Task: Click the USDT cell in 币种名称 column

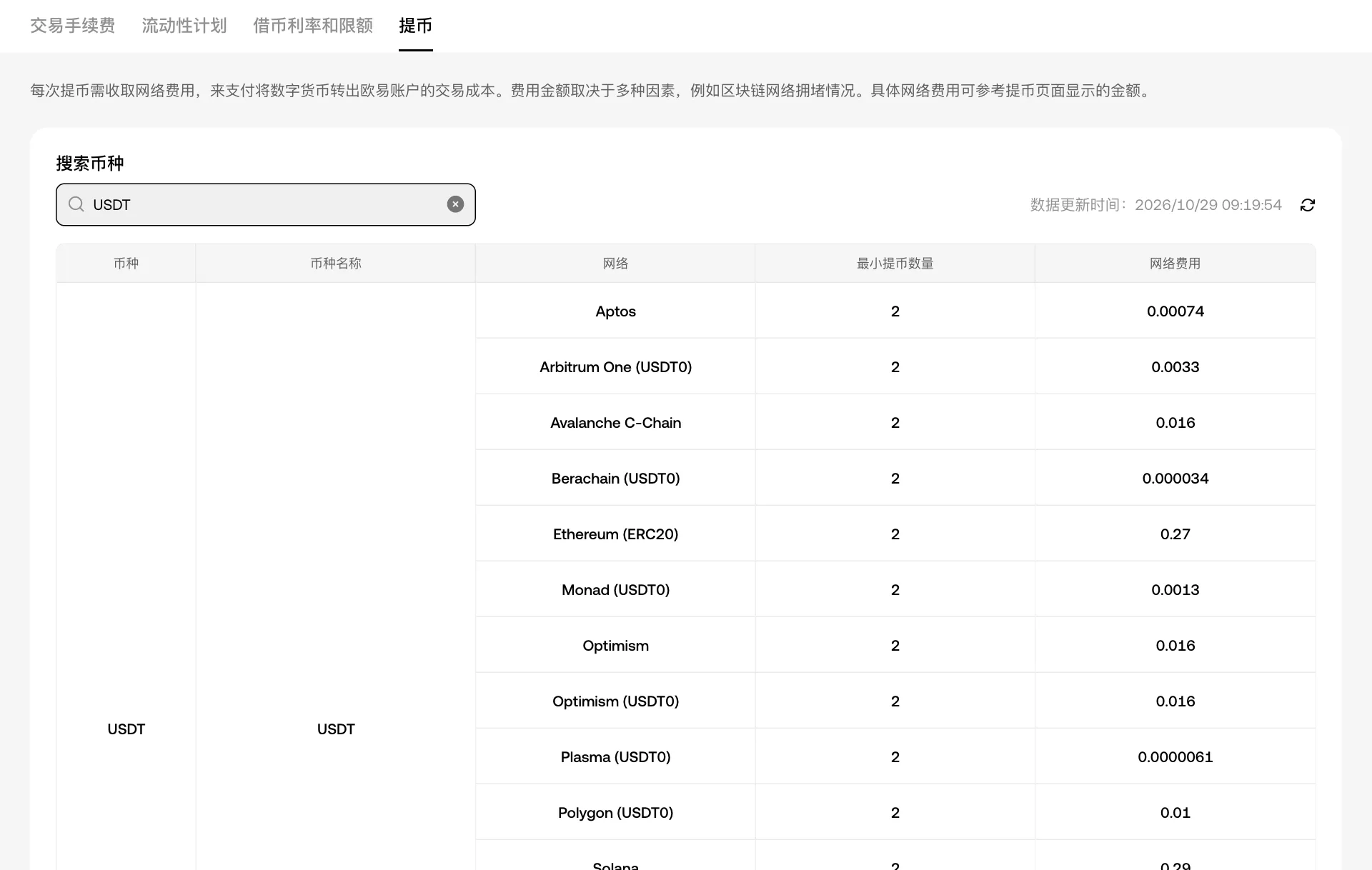Action: point(336,729)
